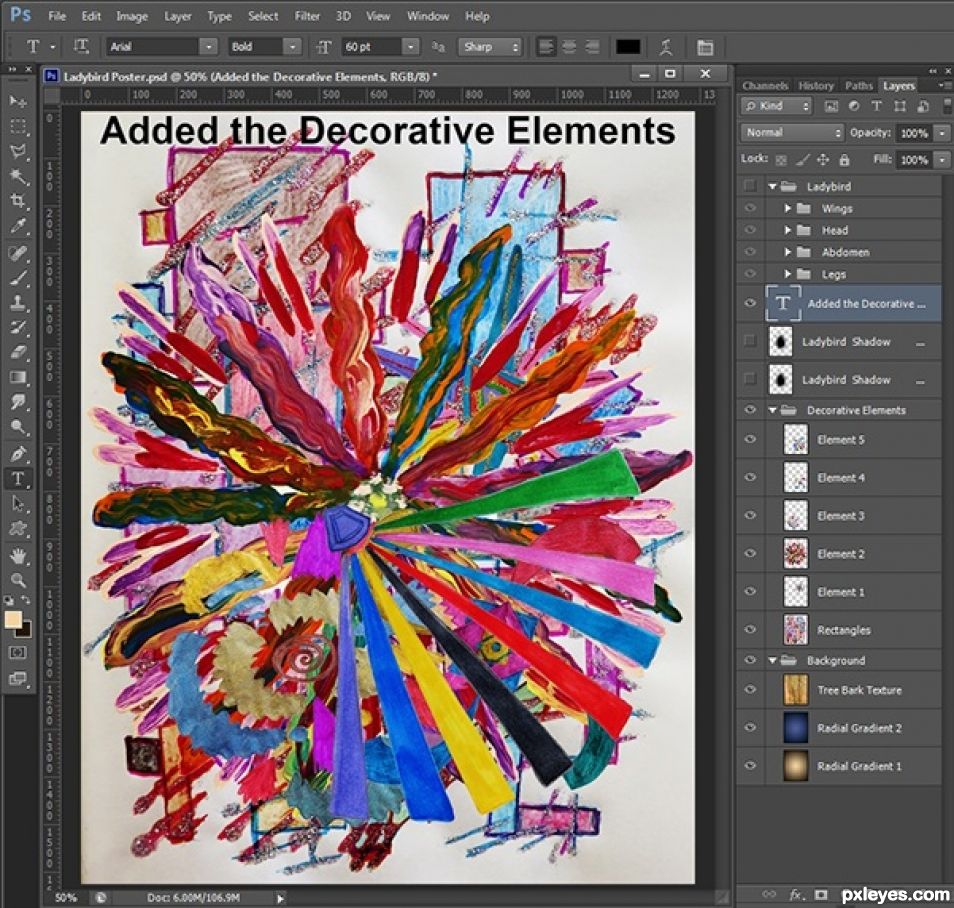
Task: Open the 60 pt font size dropdown
Action: (411, 47)
